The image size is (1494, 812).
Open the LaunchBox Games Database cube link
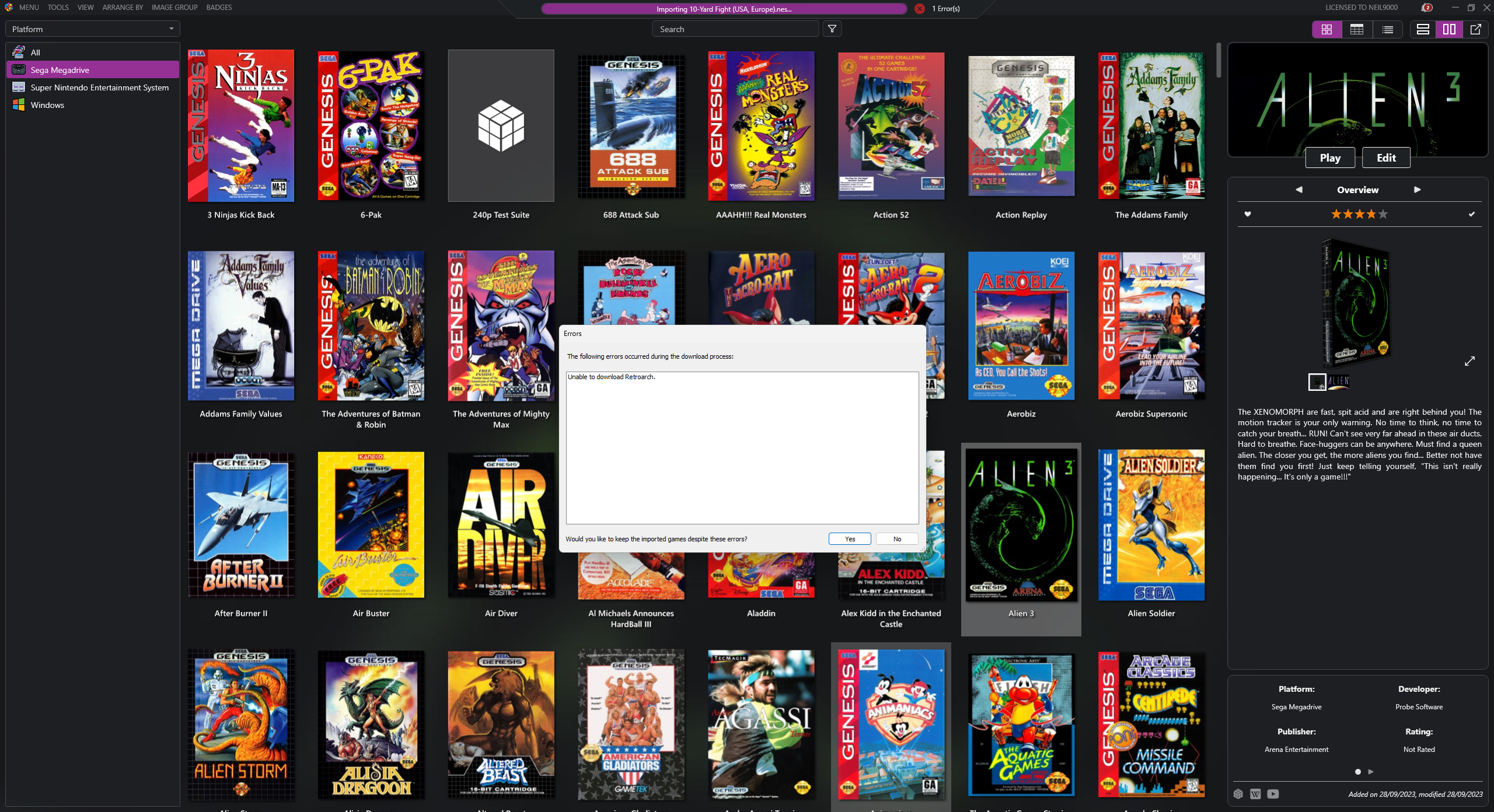coord(1238,794)
